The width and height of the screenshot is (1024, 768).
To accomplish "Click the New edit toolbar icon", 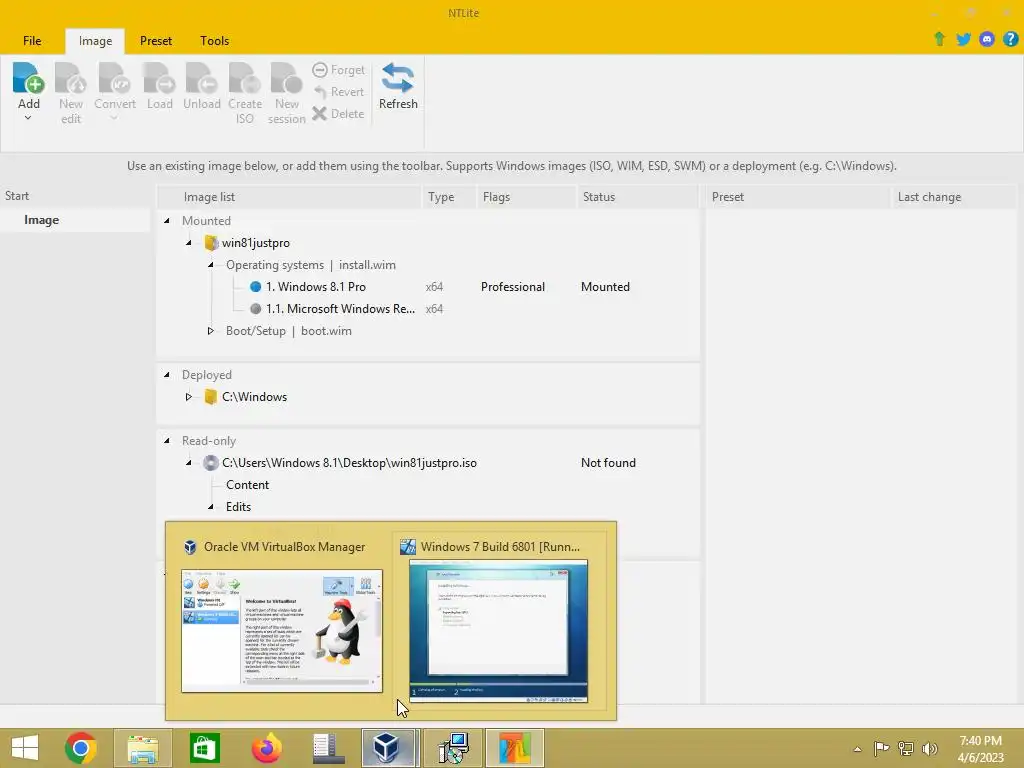I will pos(71,78).
